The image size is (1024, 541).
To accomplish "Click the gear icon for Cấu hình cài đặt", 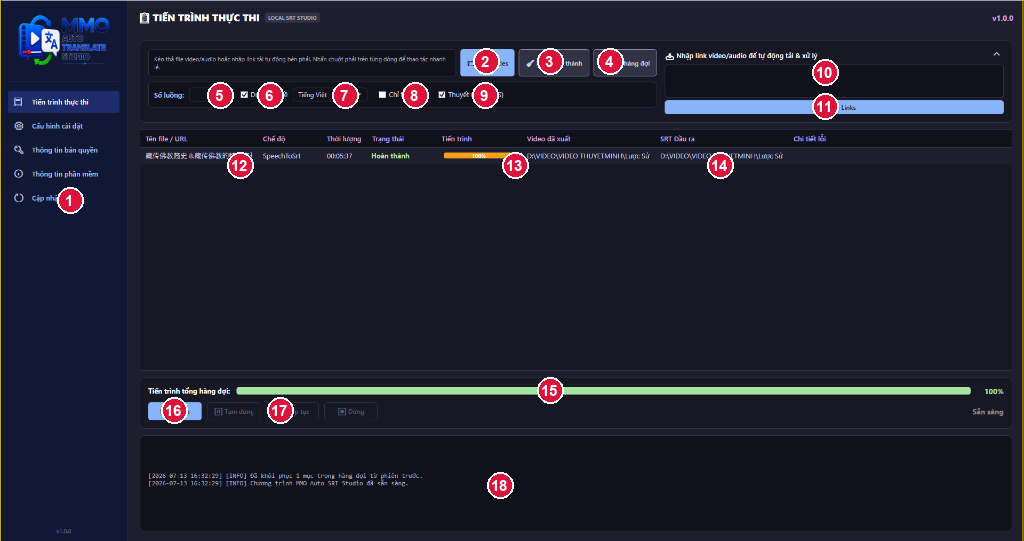I will click(x=18, y=126).
